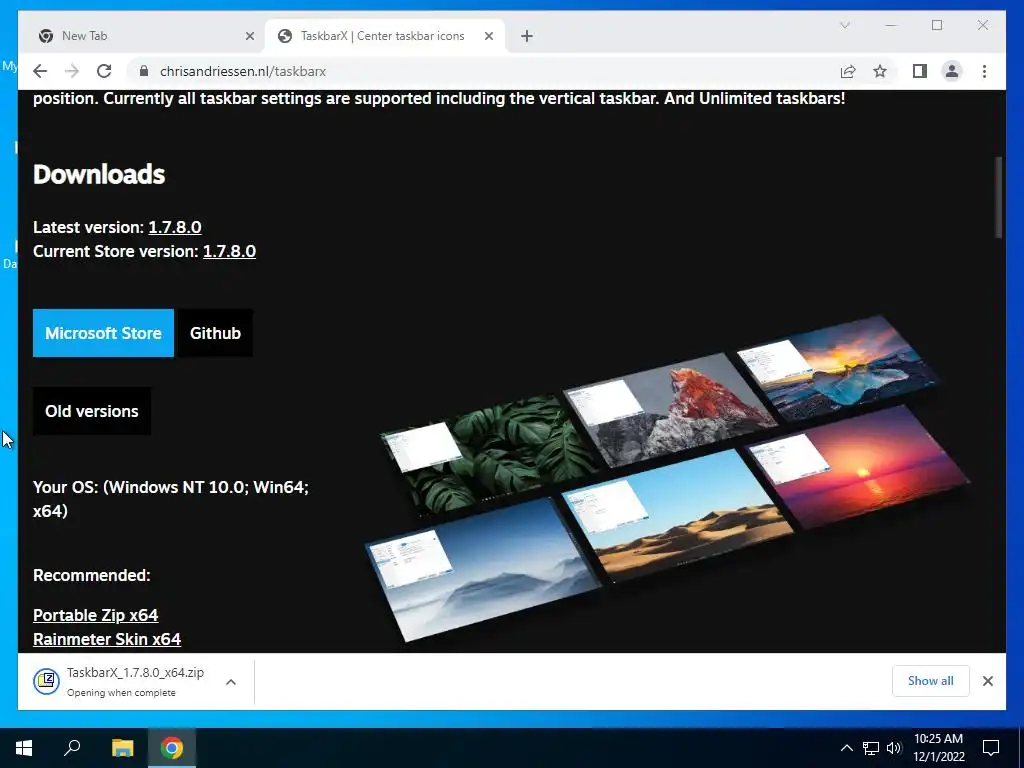Viewport: 1024px width, 768px height.
Task: Close the New Tab tab
Action: [249, 36]
